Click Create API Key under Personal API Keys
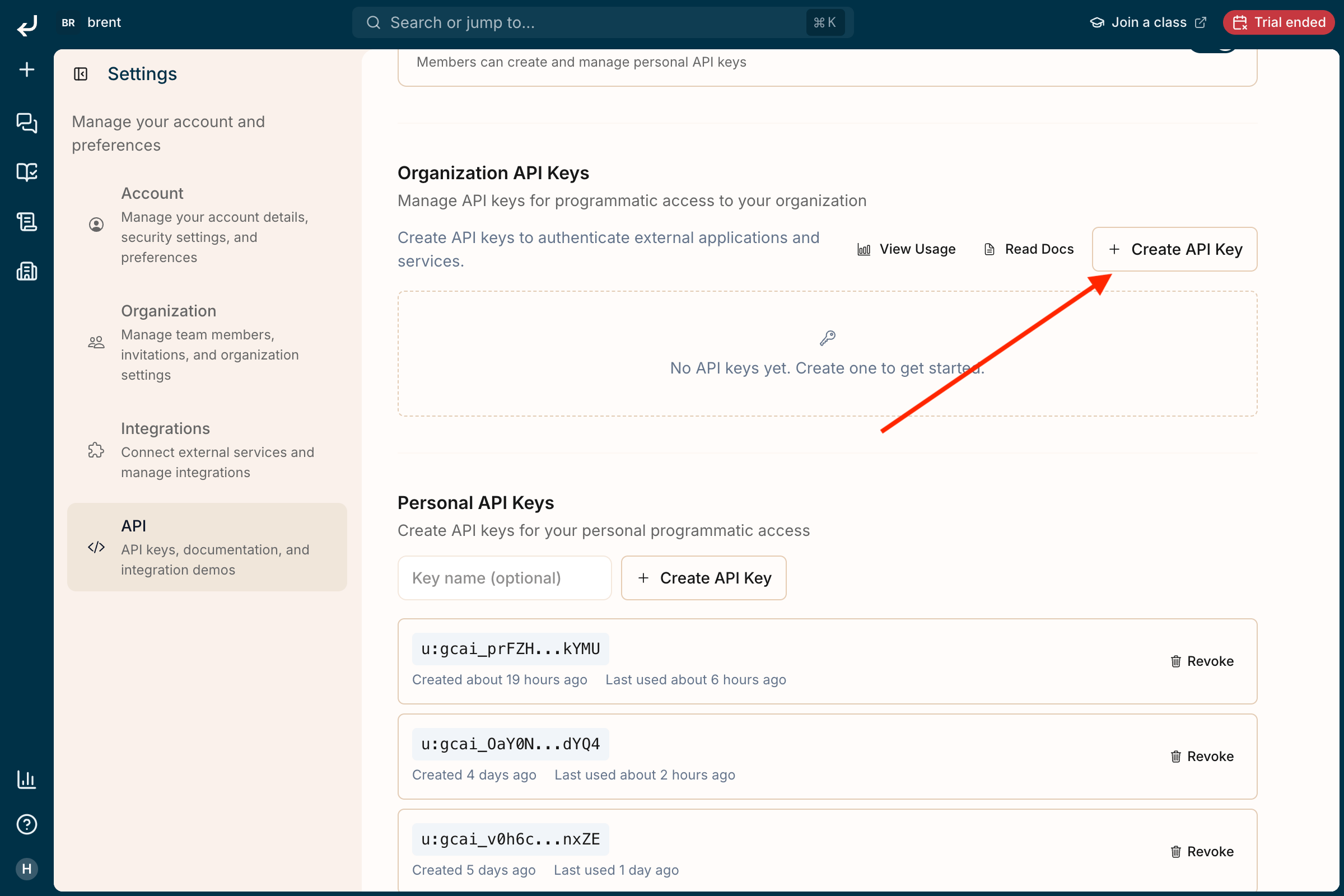The image size is (1344, 896). pyautogui.click(x=704, y=578)
